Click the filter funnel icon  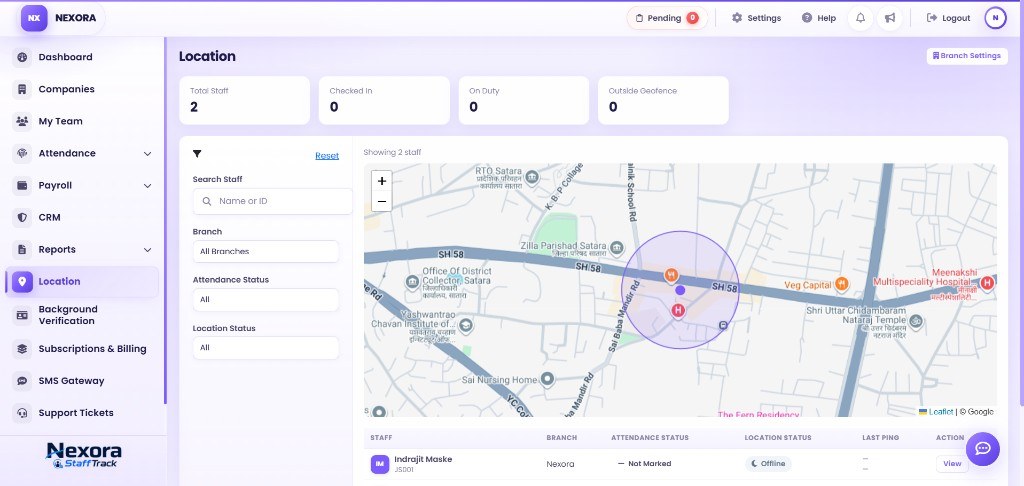197,154
